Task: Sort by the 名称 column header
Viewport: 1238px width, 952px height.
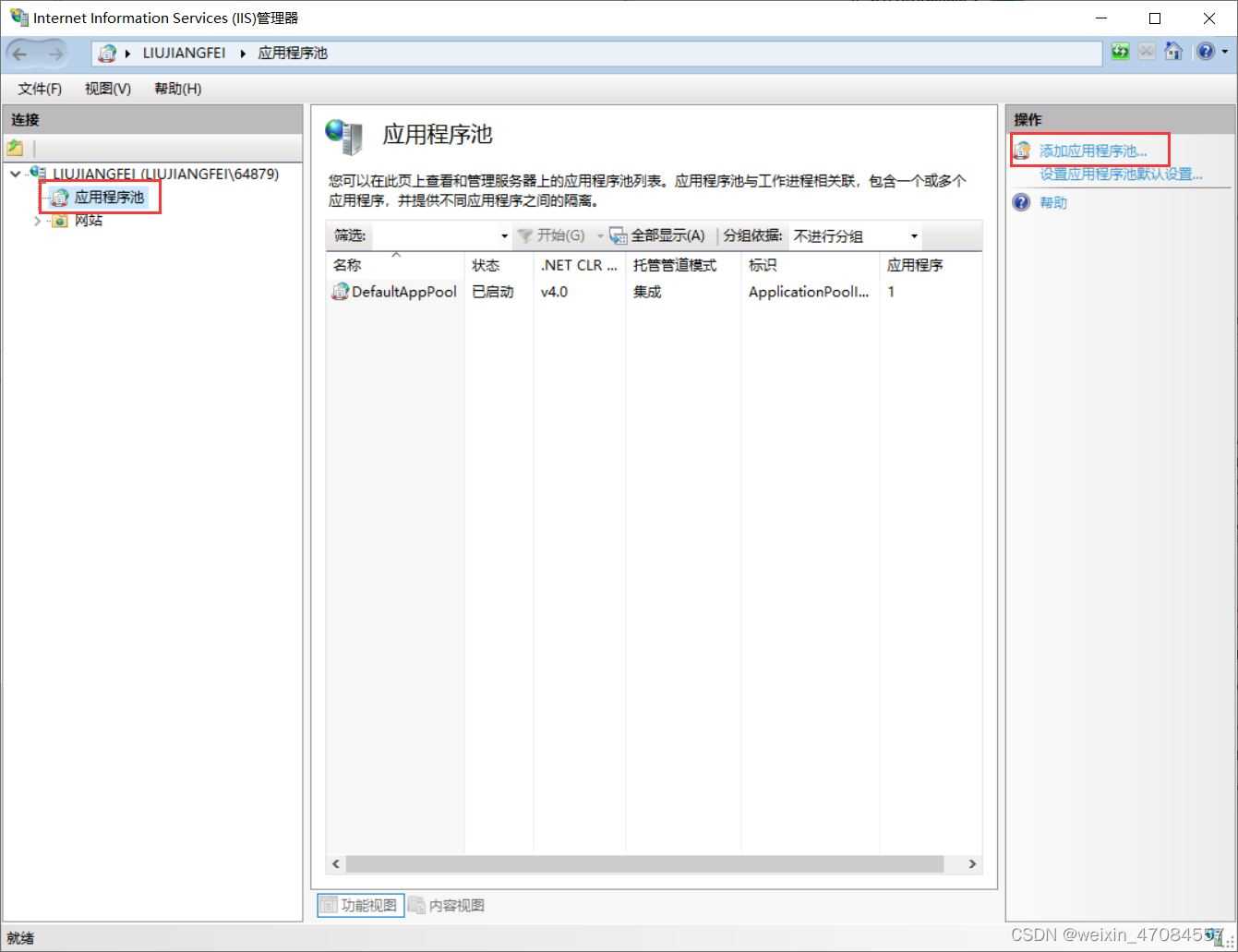Action: tap(395, 265)
